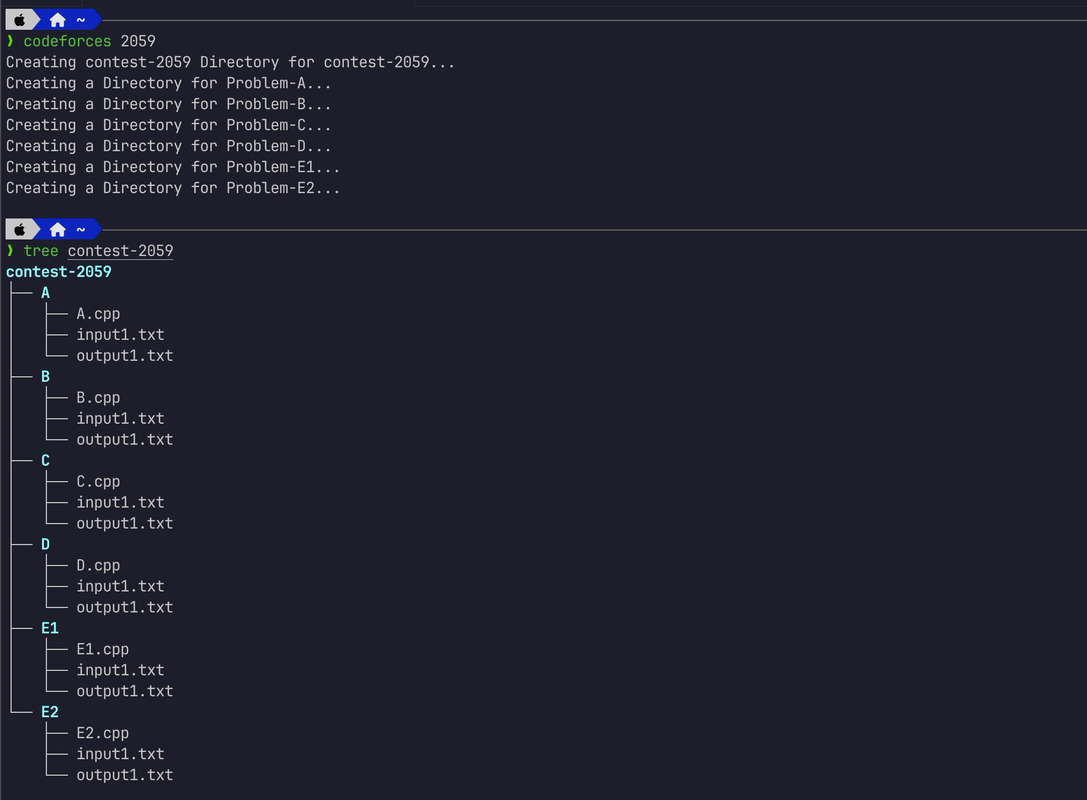Click the D.cpp file entry
Screen dimensions: 1087x800
coord(98,566)
